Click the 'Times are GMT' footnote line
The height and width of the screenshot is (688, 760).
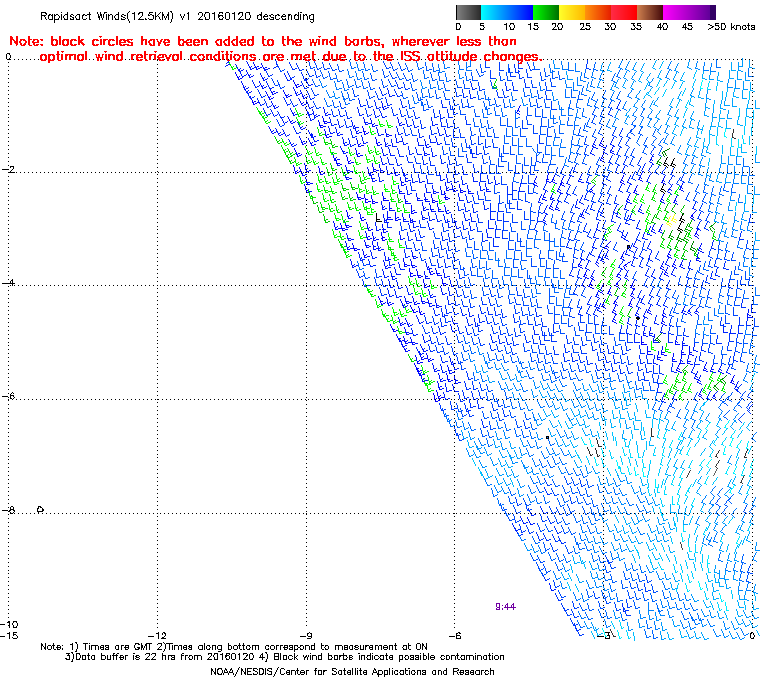click(234, 647)
